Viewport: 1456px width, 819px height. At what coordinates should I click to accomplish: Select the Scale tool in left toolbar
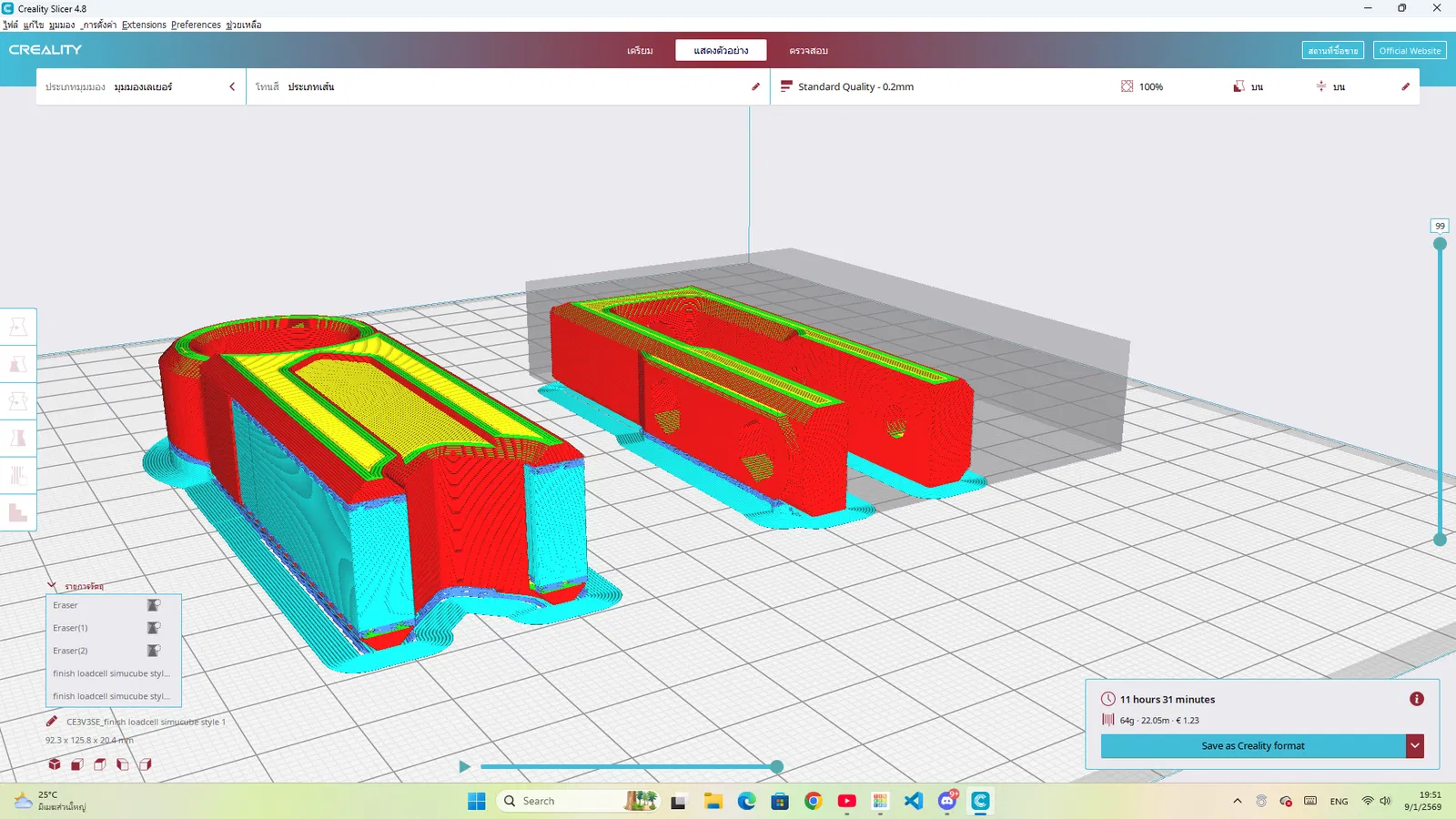17,364
